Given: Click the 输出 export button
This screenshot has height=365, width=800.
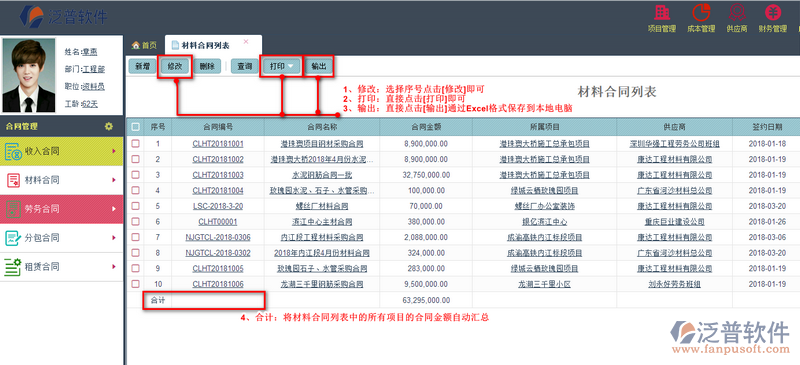Looking at the screenshot, I should click(319, 66).
